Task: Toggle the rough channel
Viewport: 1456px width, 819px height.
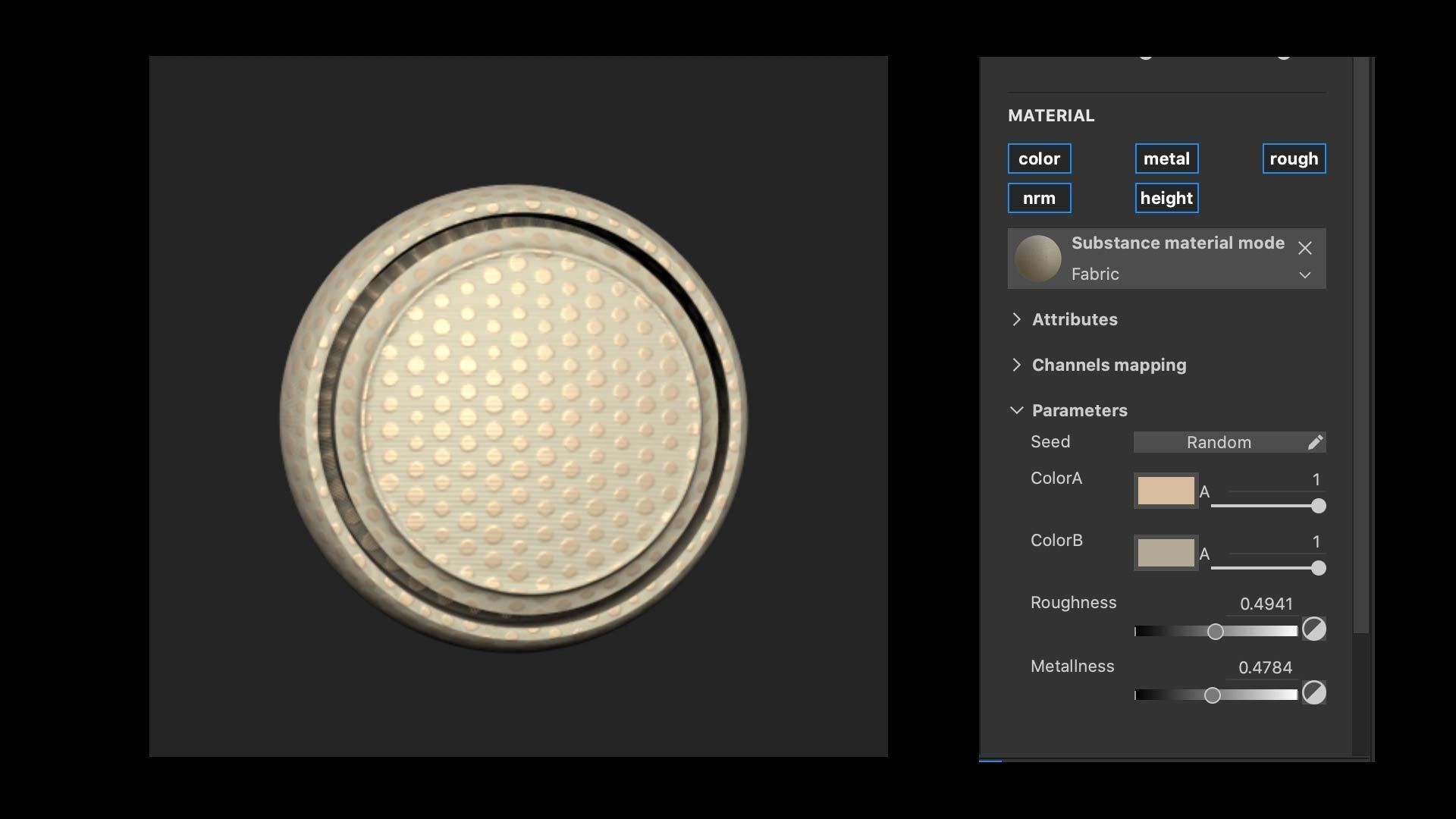Action: (x=1294, y=158)
